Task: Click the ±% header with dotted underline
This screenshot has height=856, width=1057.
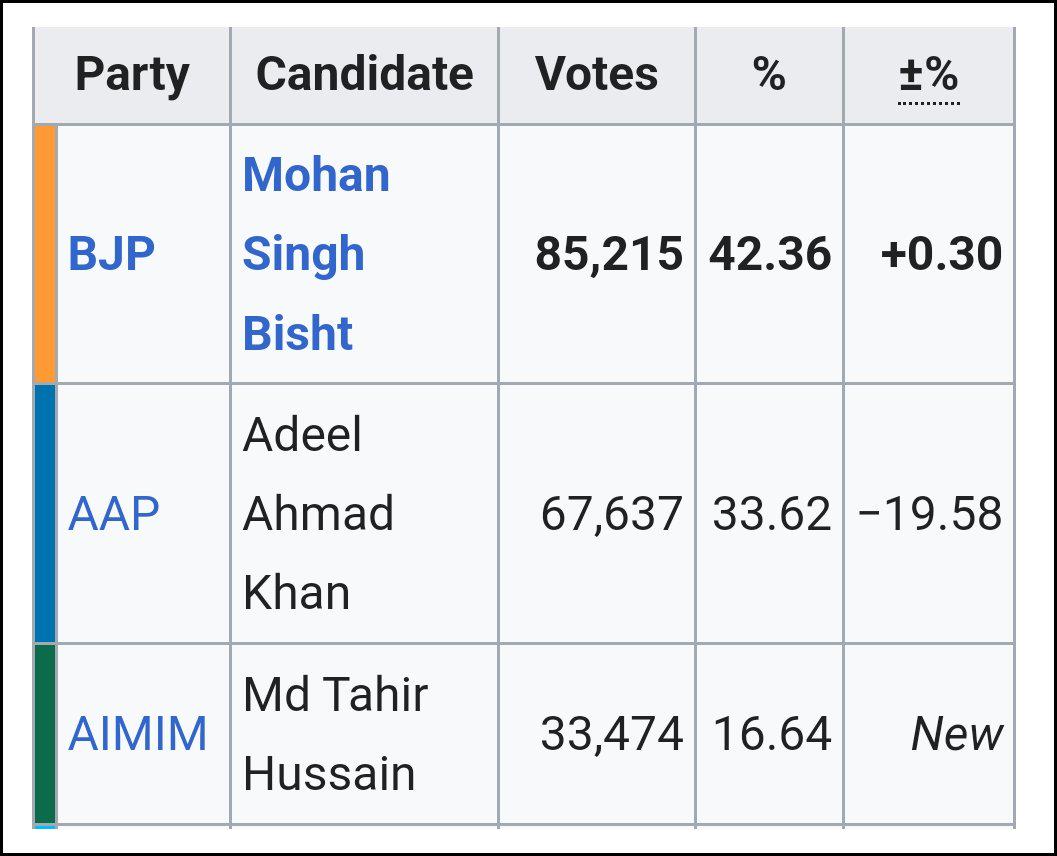Action: click(x=928, y=75)
